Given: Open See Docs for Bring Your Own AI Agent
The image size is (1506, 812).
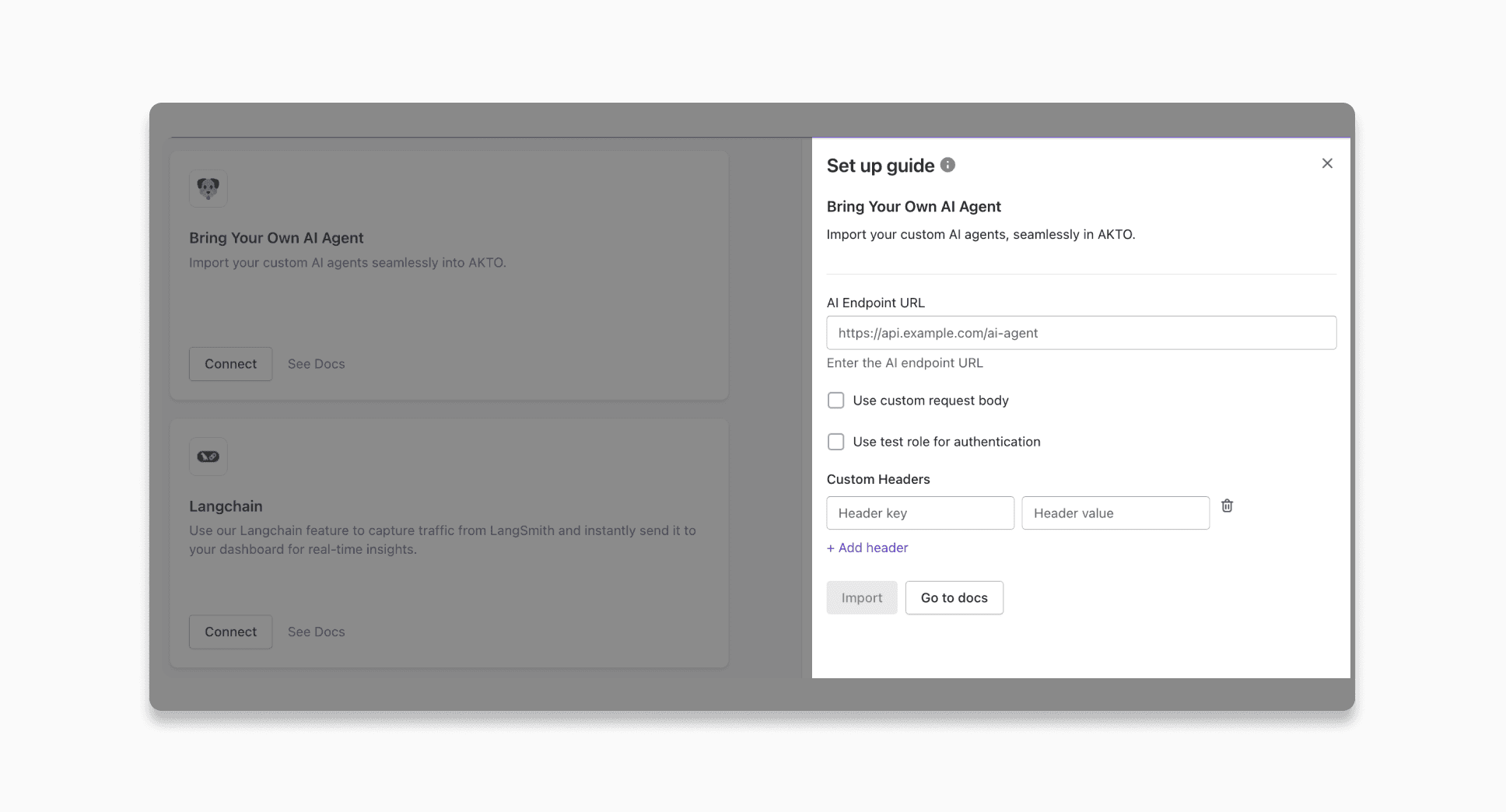Looking at the screenshot, I should (317, 364).
